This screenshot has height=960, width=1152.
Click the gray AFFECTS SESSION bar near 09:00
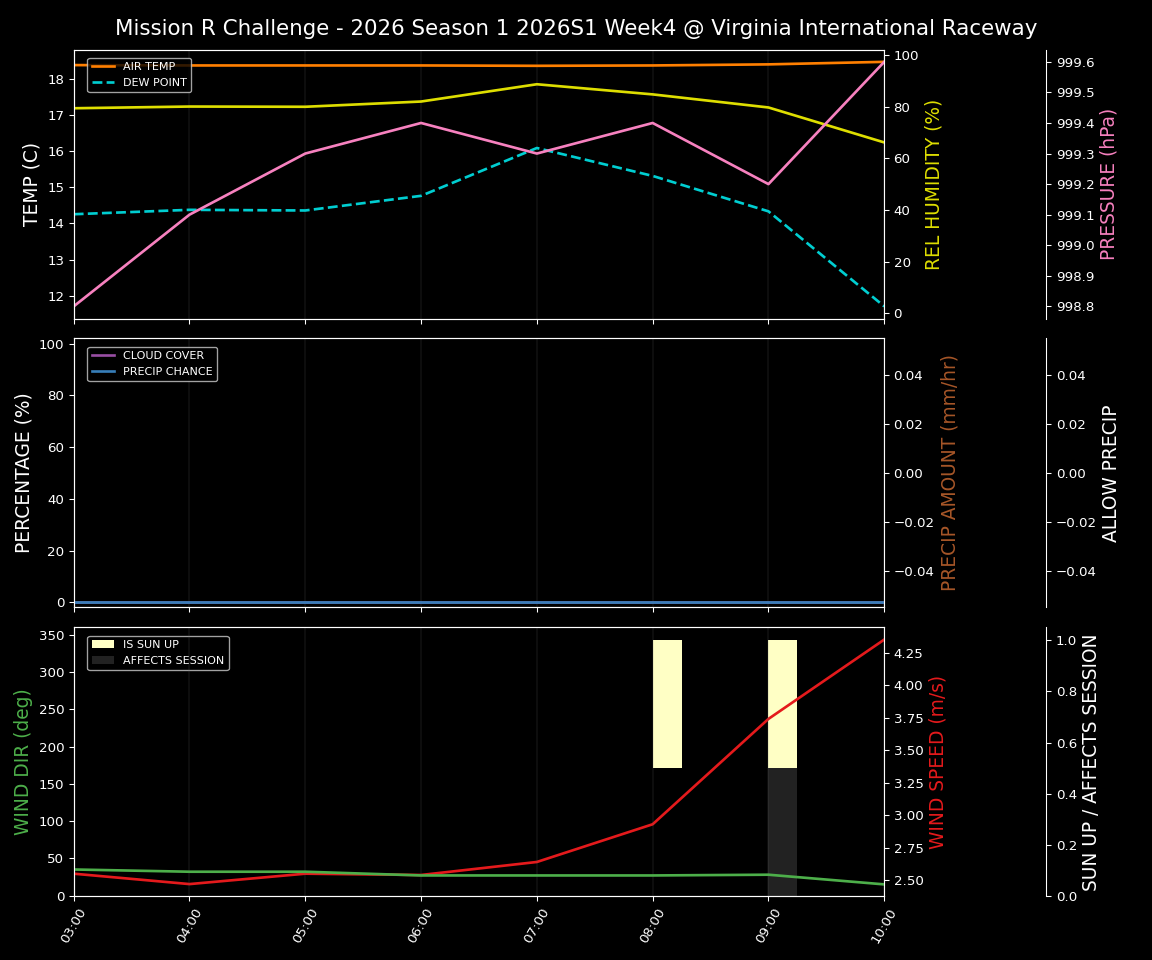click(781, 830)
